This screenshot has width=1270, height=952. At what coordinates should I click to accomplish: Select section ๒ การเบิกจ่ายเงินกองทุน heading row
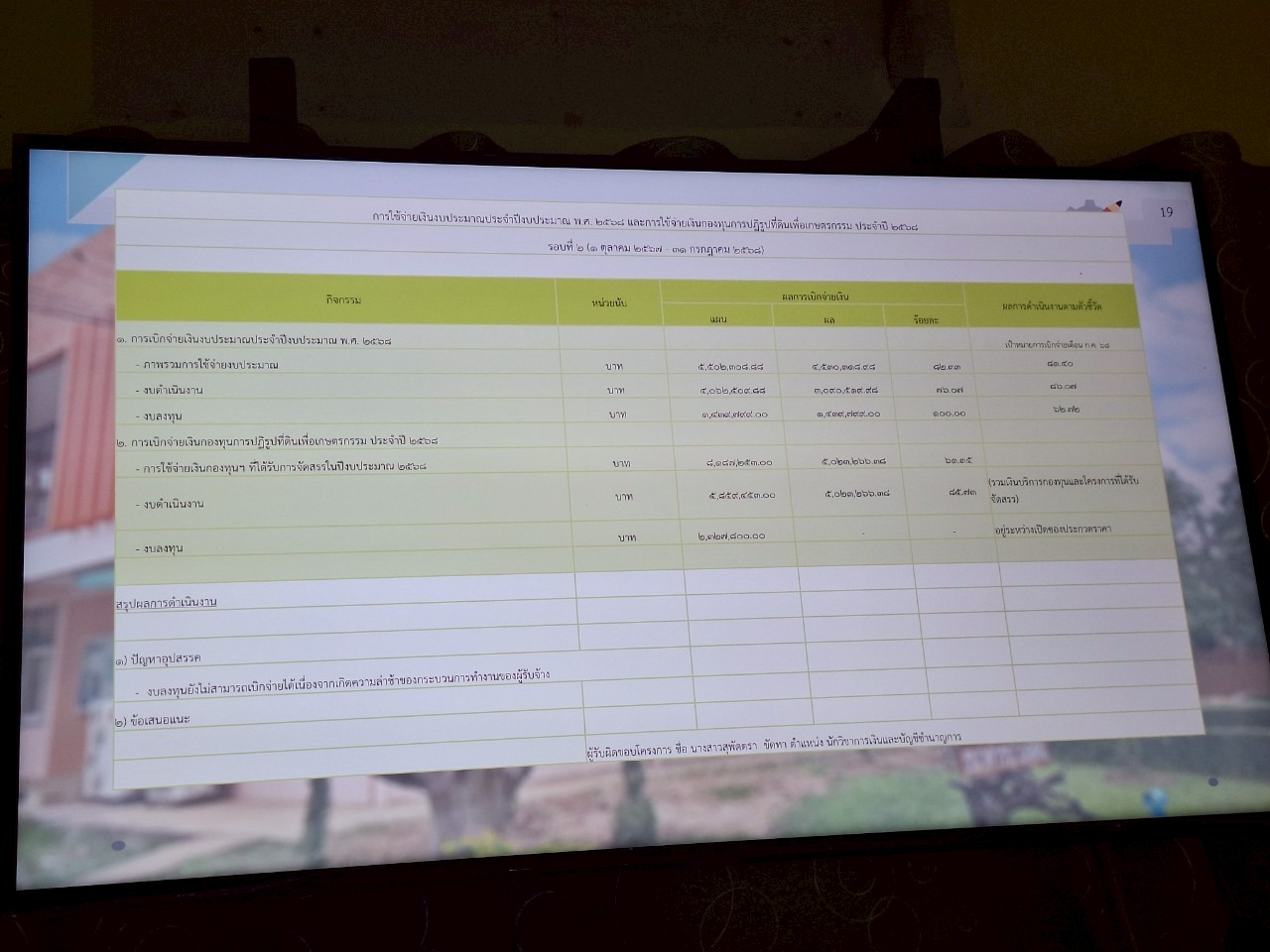tap(278, 440)
